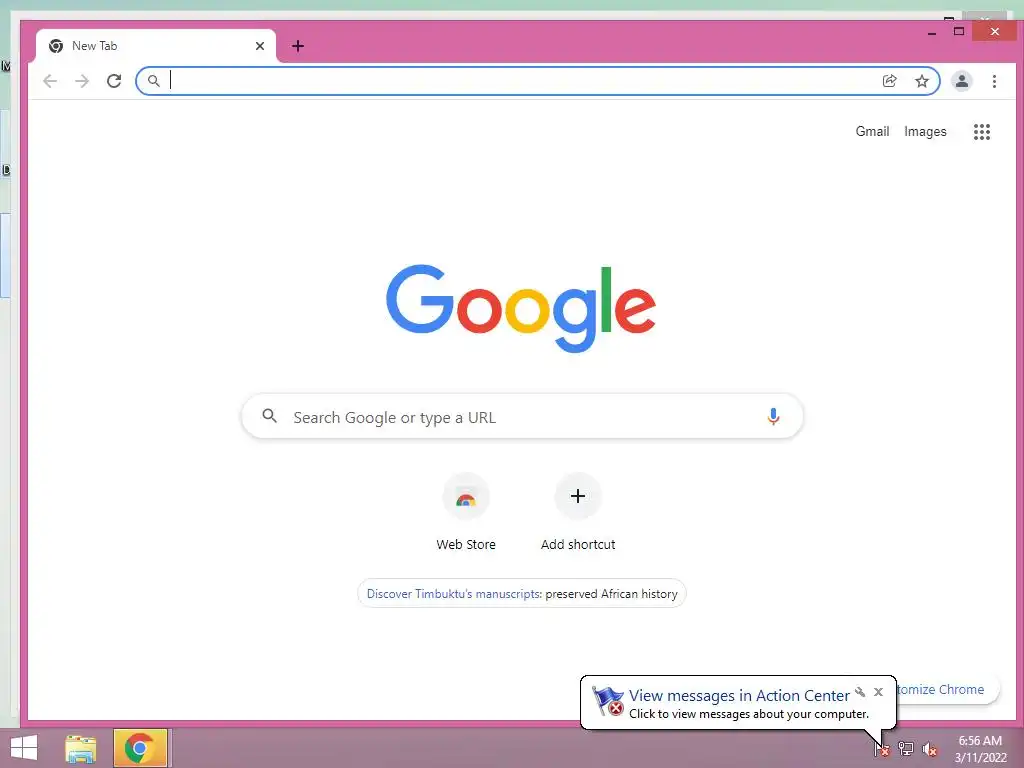This screenshot has height=768, width=1024.
Task: Click the Action Center flag tray icon
Action: 882,749
